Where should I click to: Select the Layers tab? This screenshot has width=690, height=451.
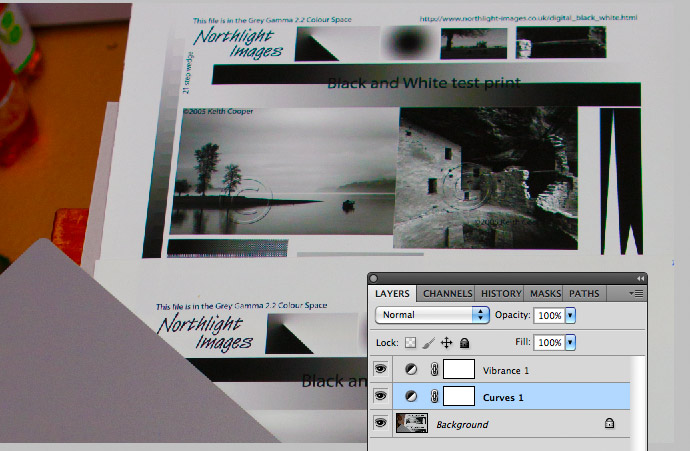pos(392,293)
